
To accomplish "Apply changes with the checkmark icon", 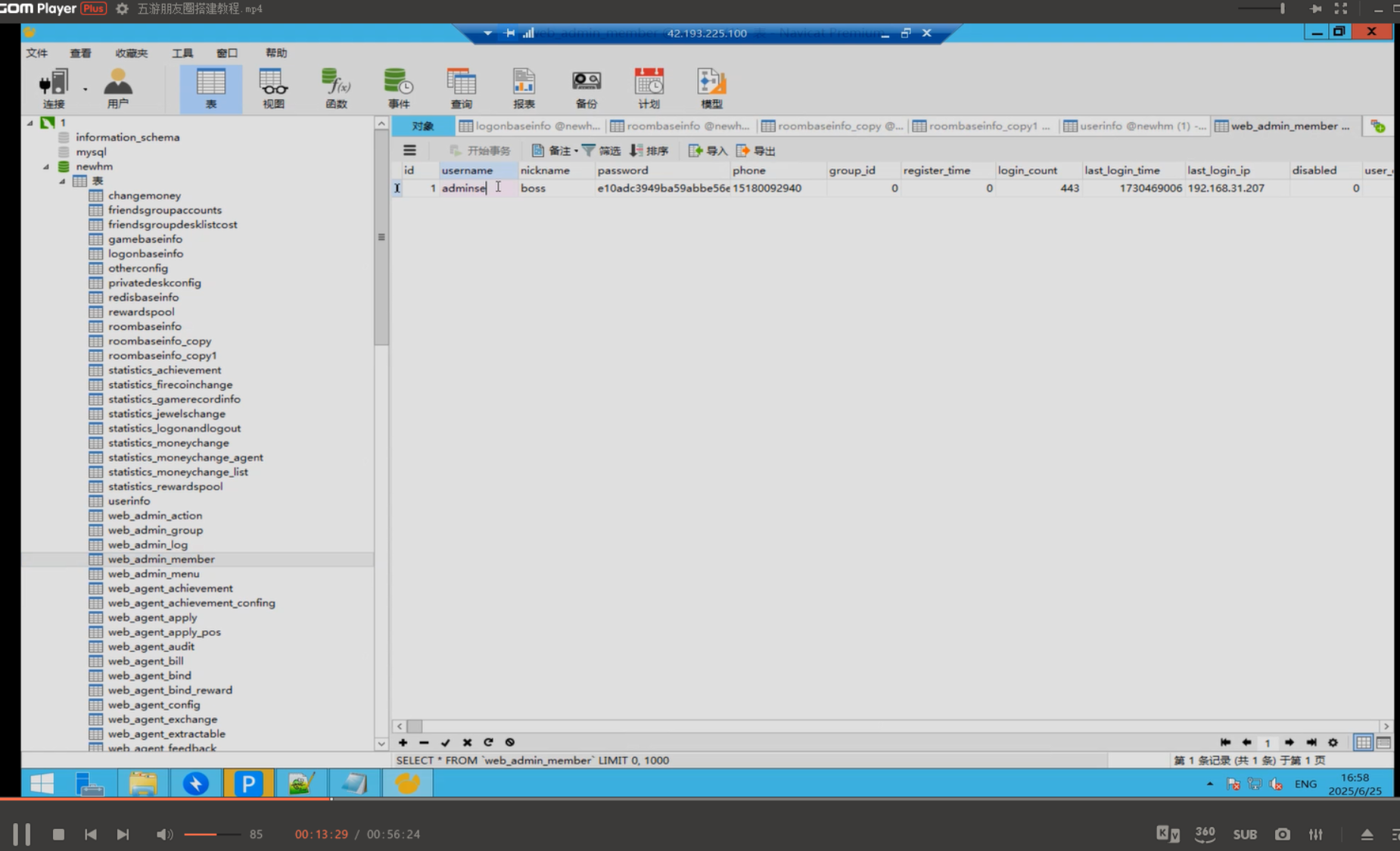I will point(445,743).
